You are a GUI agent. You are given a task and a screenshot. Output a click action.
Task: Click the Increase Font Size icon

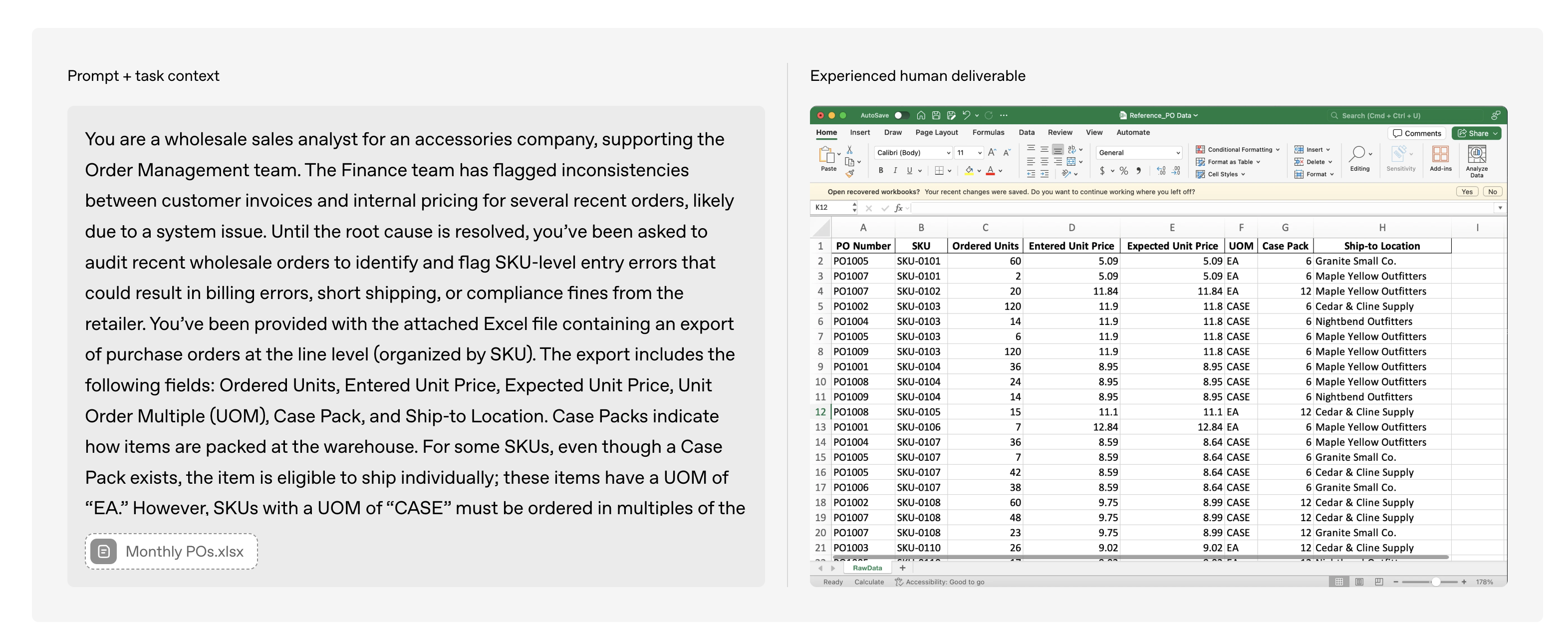tap(992, 153)
